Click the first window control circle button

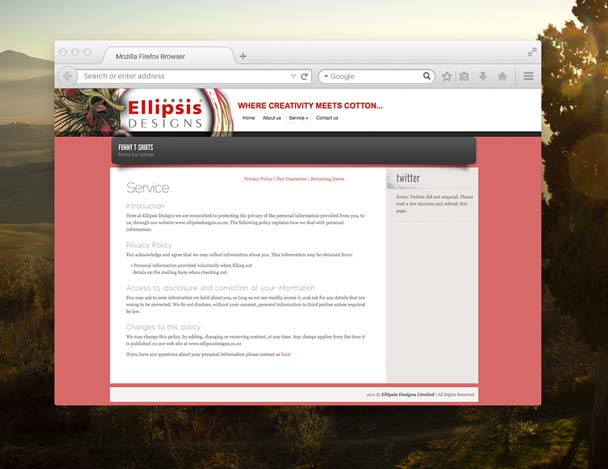tap(63, 52)
